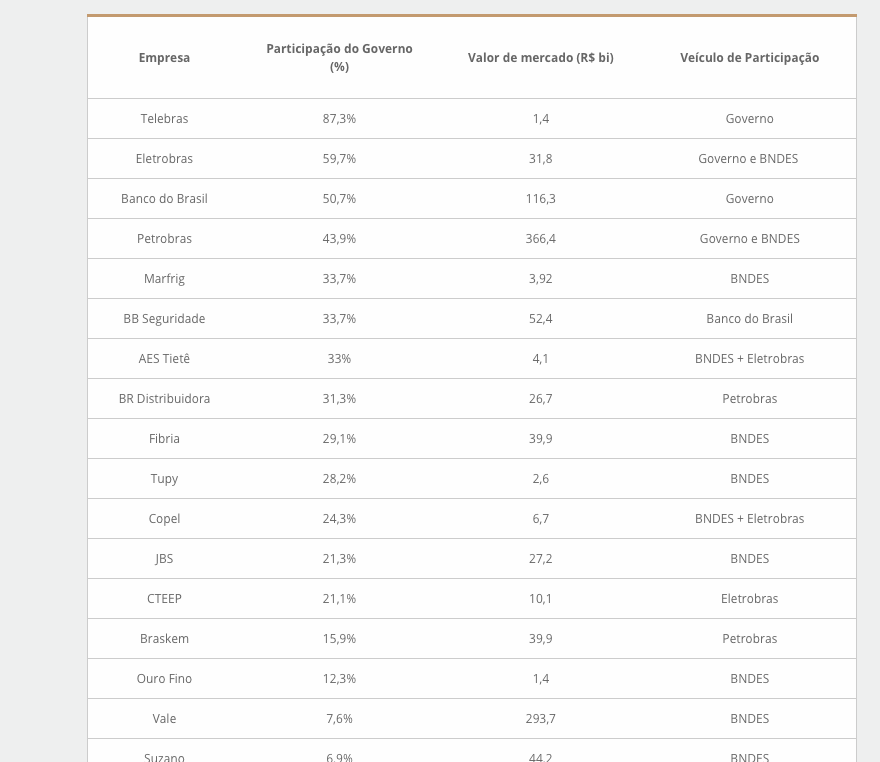
Task: Select the Marfrig row name
Action: (164, 279)
